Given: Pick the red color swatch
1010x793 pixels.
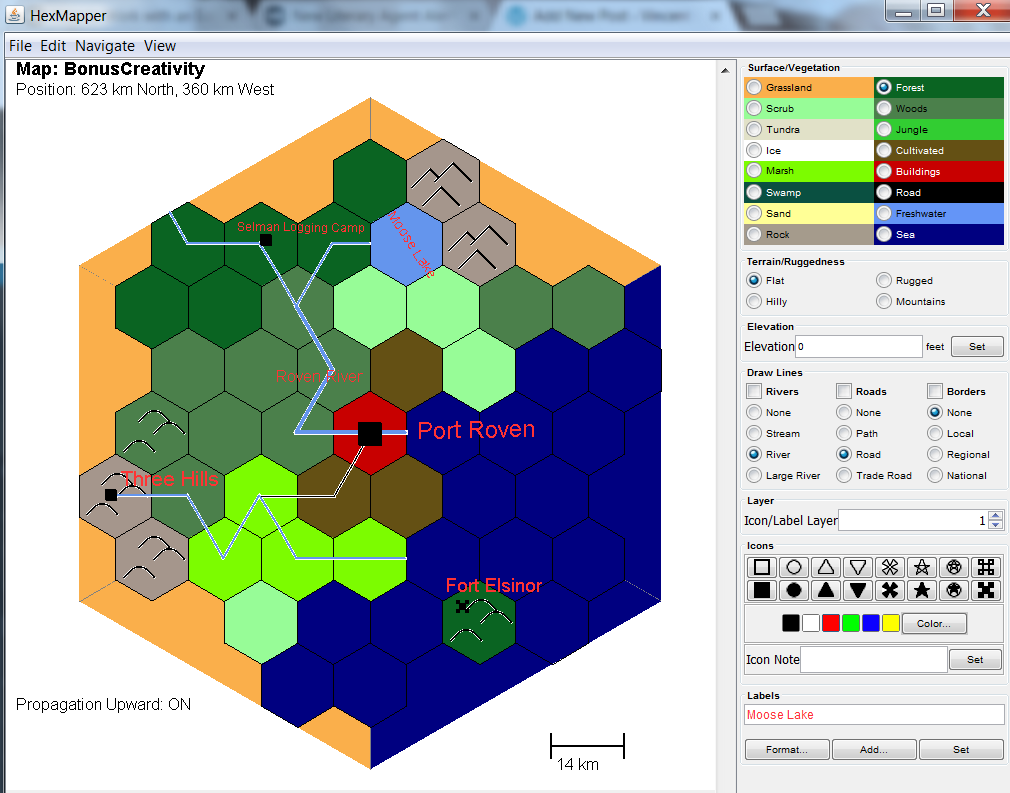Looking at the screenshot, I should pos(830,623).
